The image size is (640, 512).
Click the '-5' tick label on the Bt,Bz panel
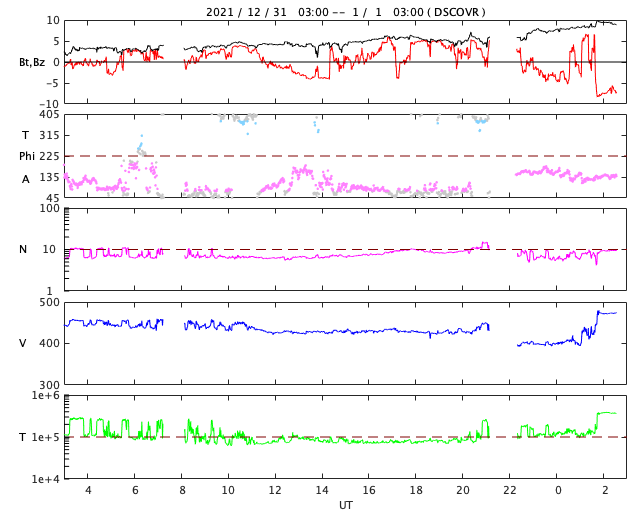point(53,83)
